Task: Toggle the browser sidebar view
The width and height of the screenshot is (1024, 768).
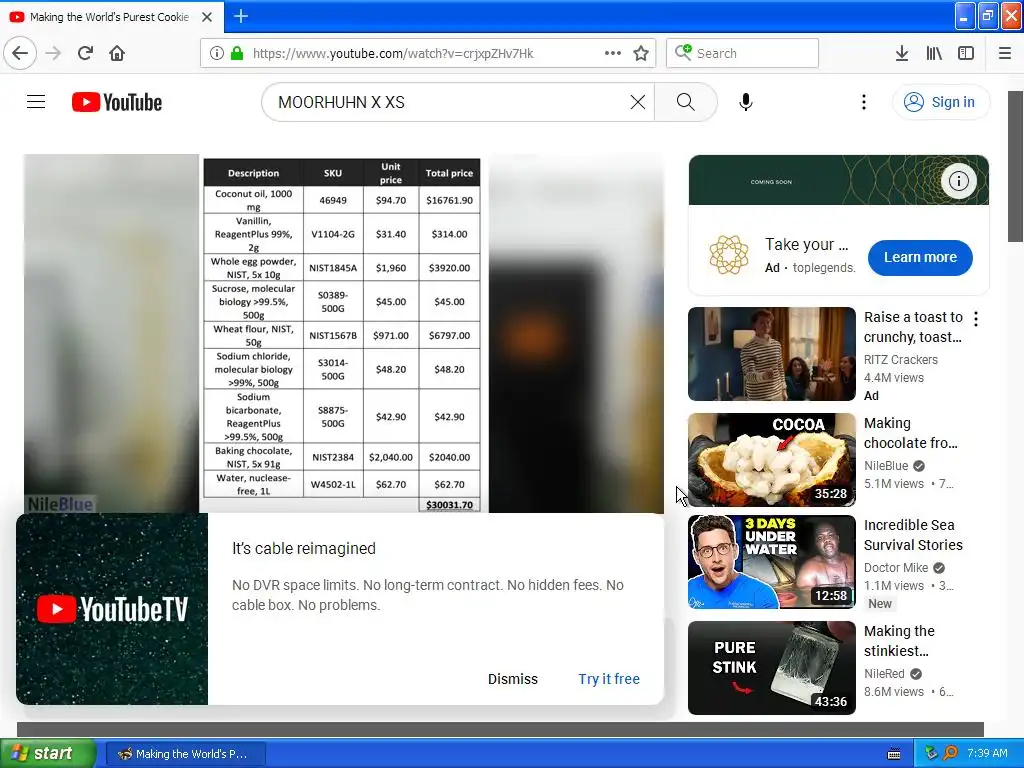Action: 966,54
